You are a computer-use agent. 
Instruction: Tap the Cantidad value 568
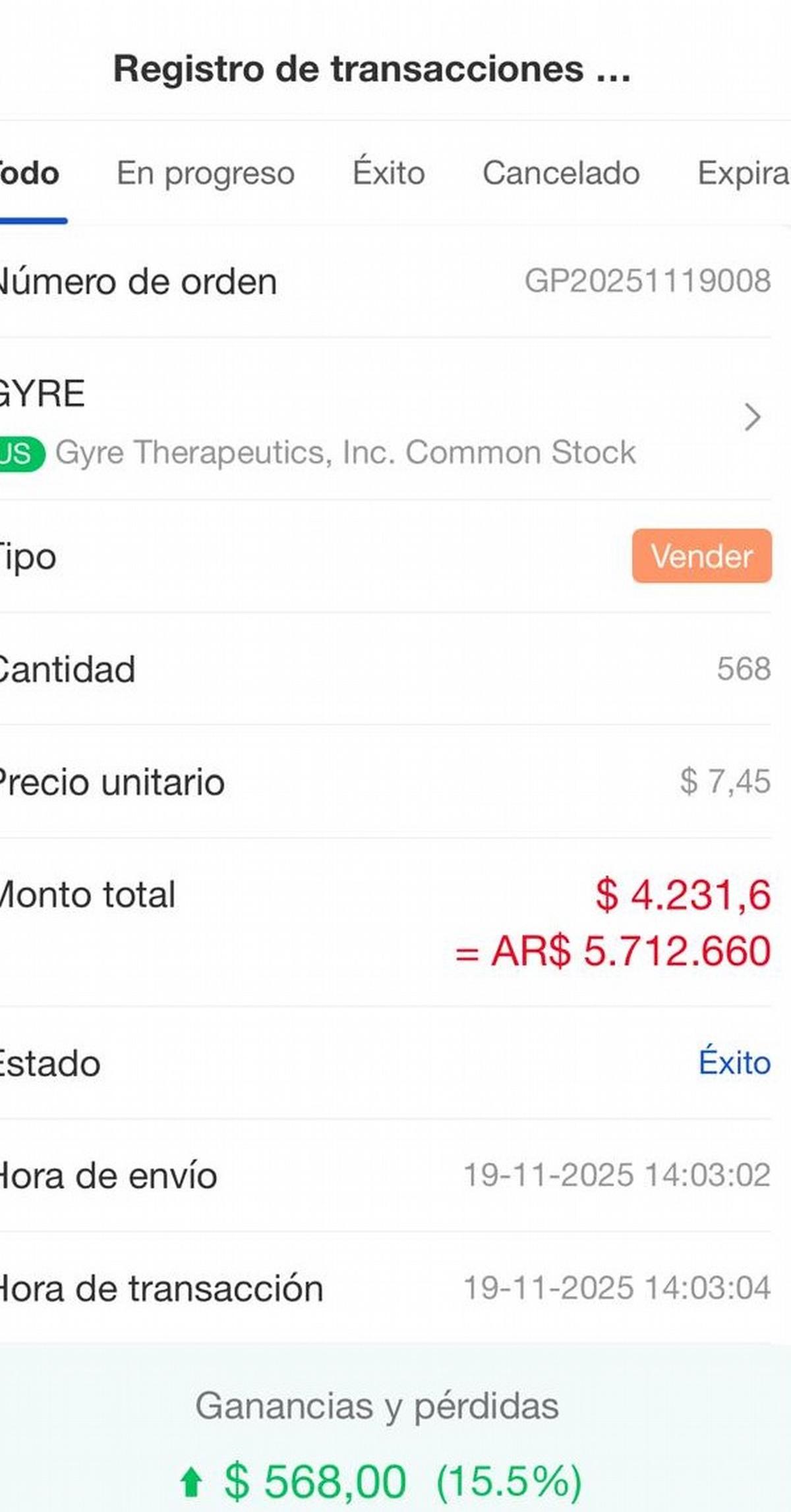coord(744,669)
